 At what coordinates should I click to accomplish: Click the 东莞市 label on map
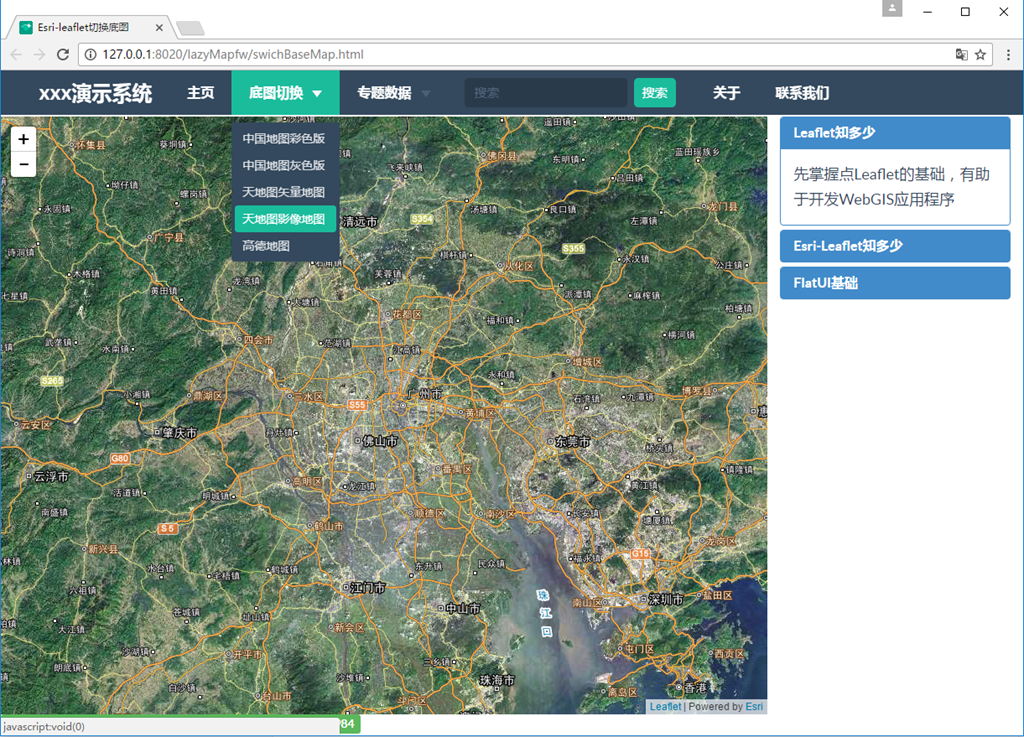click(x=573, y=441)
